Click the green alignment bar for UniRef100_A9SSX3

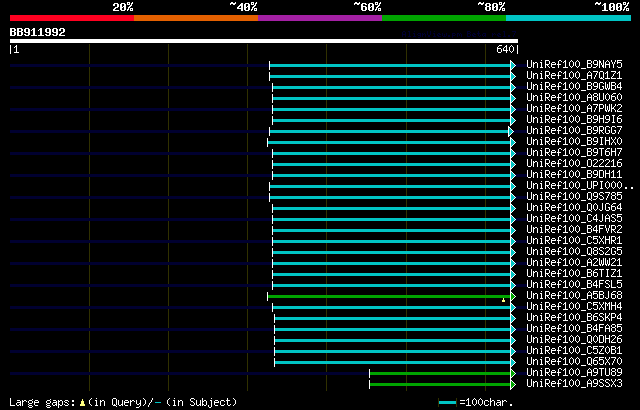(x=440, y=385)
